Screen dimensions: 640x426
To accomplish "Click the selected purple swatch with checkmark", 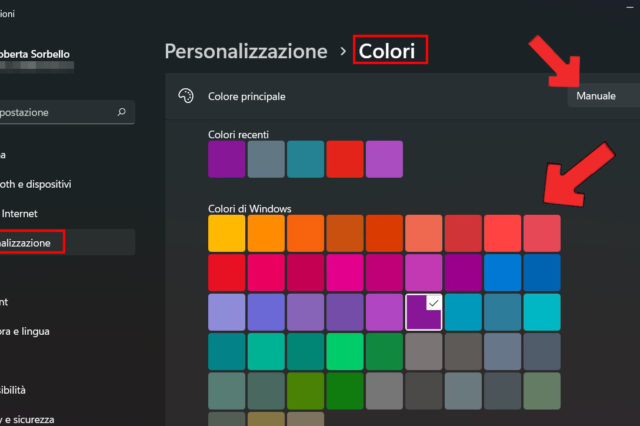I will [423, 312].
